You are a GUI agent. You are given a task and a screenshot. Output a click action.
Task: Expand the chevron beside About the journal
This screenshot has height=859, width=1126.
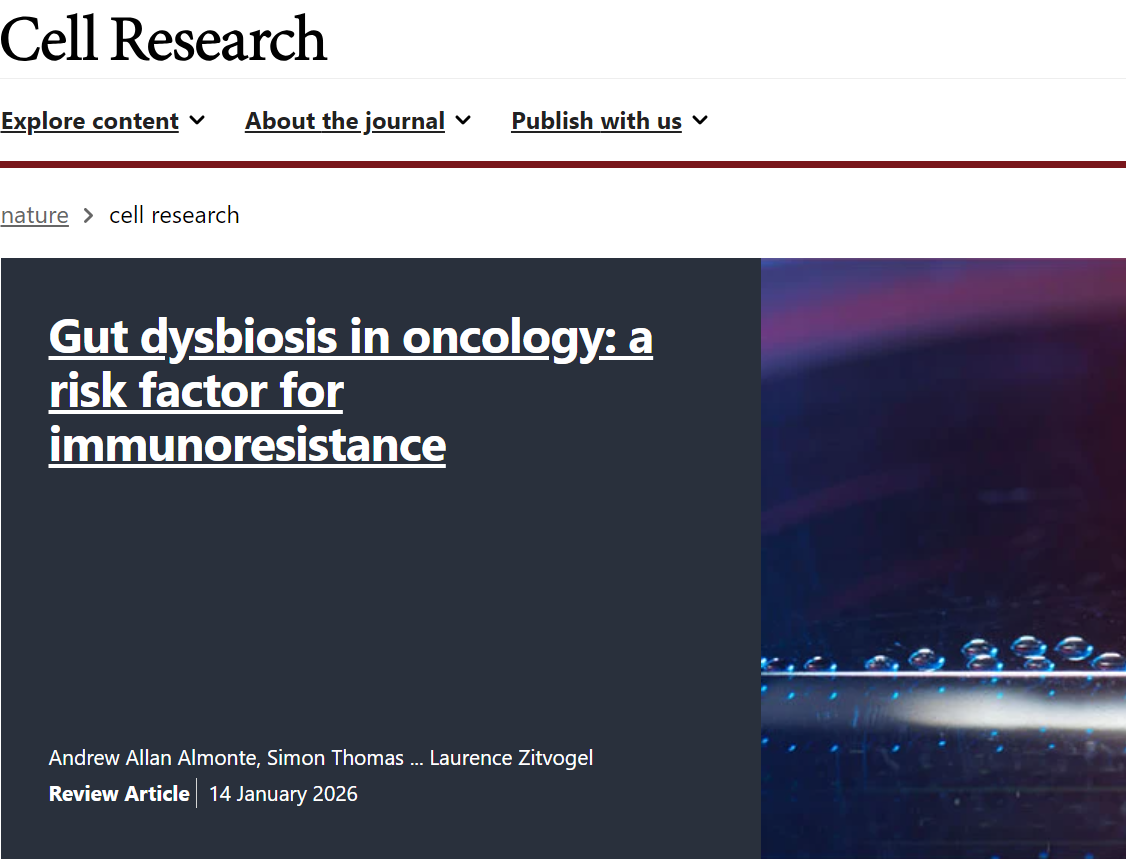pos(463,120)
